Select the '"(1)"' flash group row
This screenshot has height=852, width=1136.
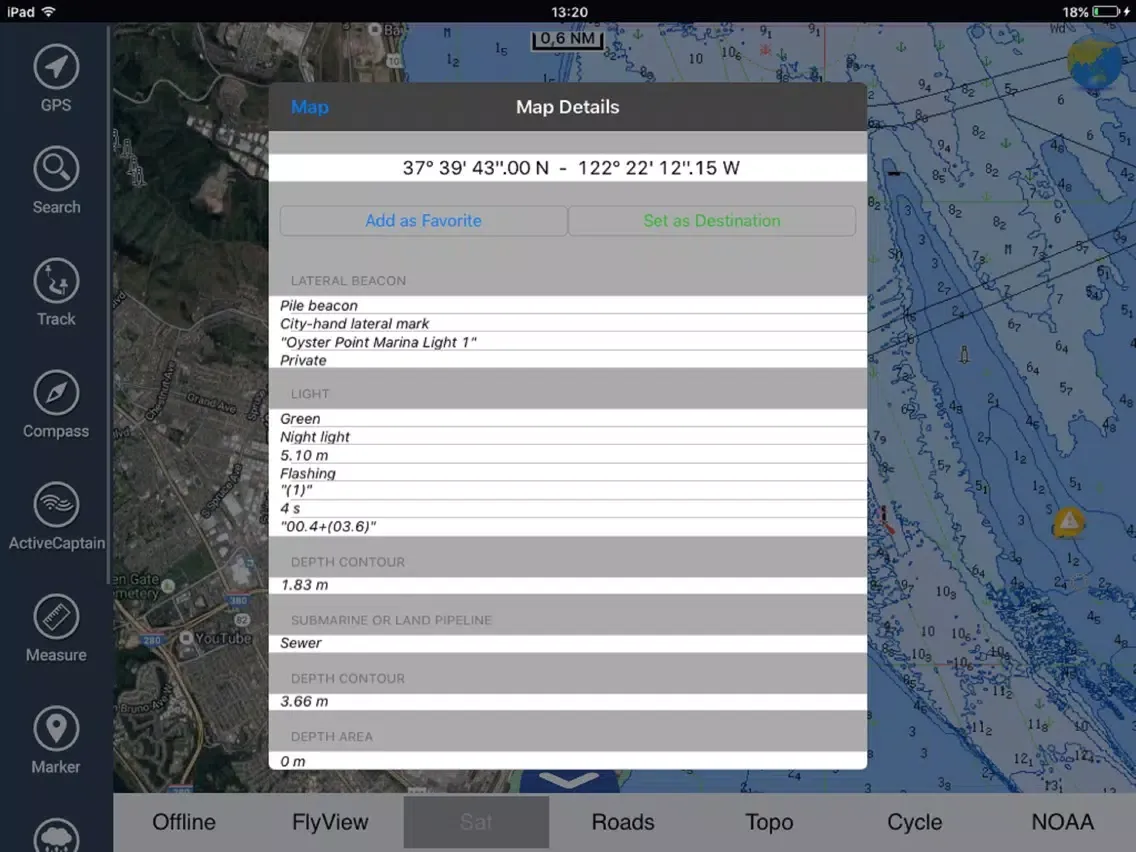(568, 490)
